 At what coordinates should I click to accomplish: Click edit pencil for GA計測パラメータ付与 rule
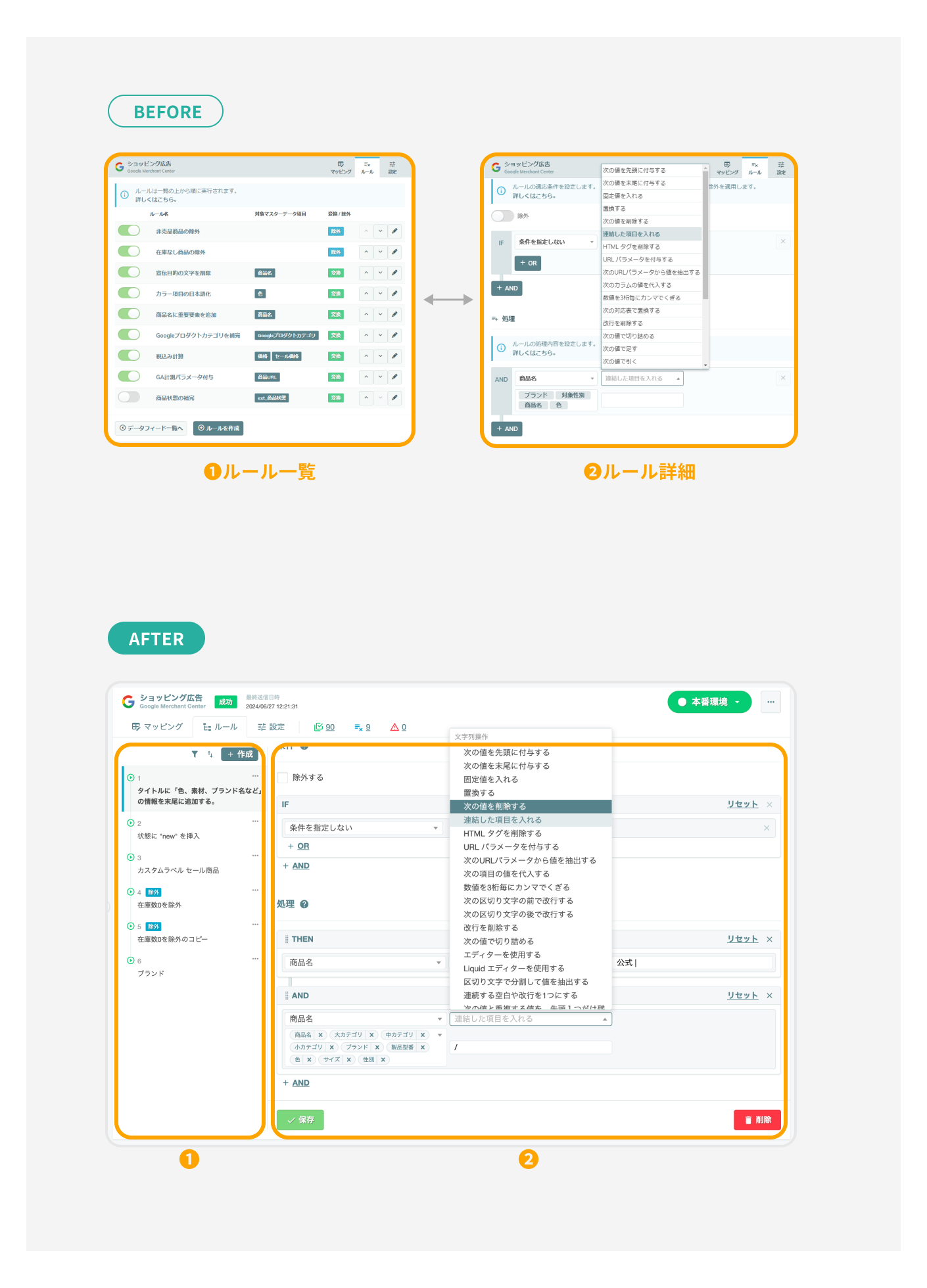(x=394, y=377)
